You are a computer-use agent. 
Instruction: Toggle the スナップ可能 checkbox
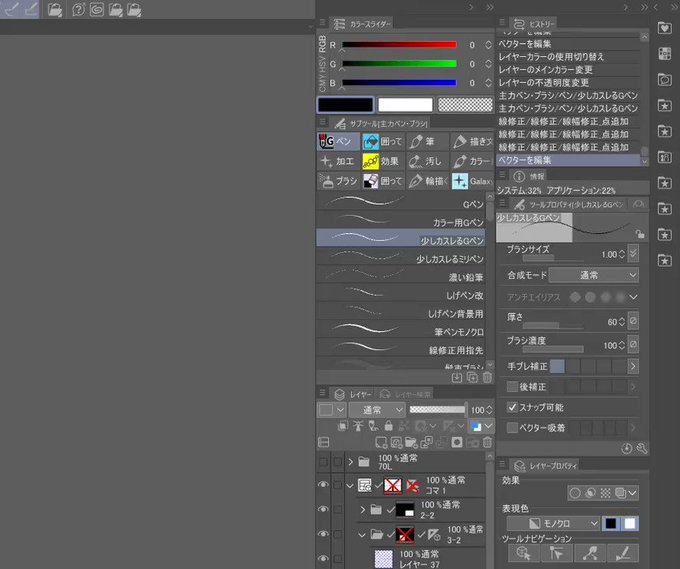click(512, 407)
